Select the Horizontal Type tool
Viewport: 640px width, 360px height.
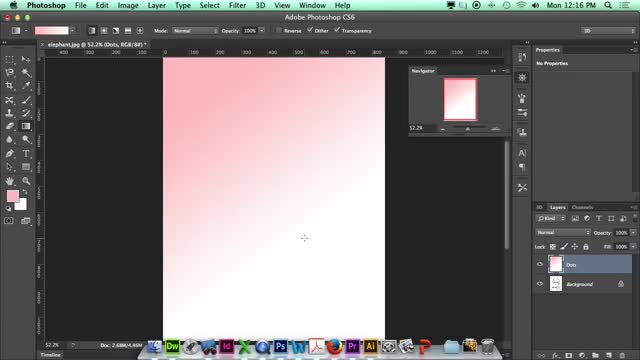[x=26, y=153]
